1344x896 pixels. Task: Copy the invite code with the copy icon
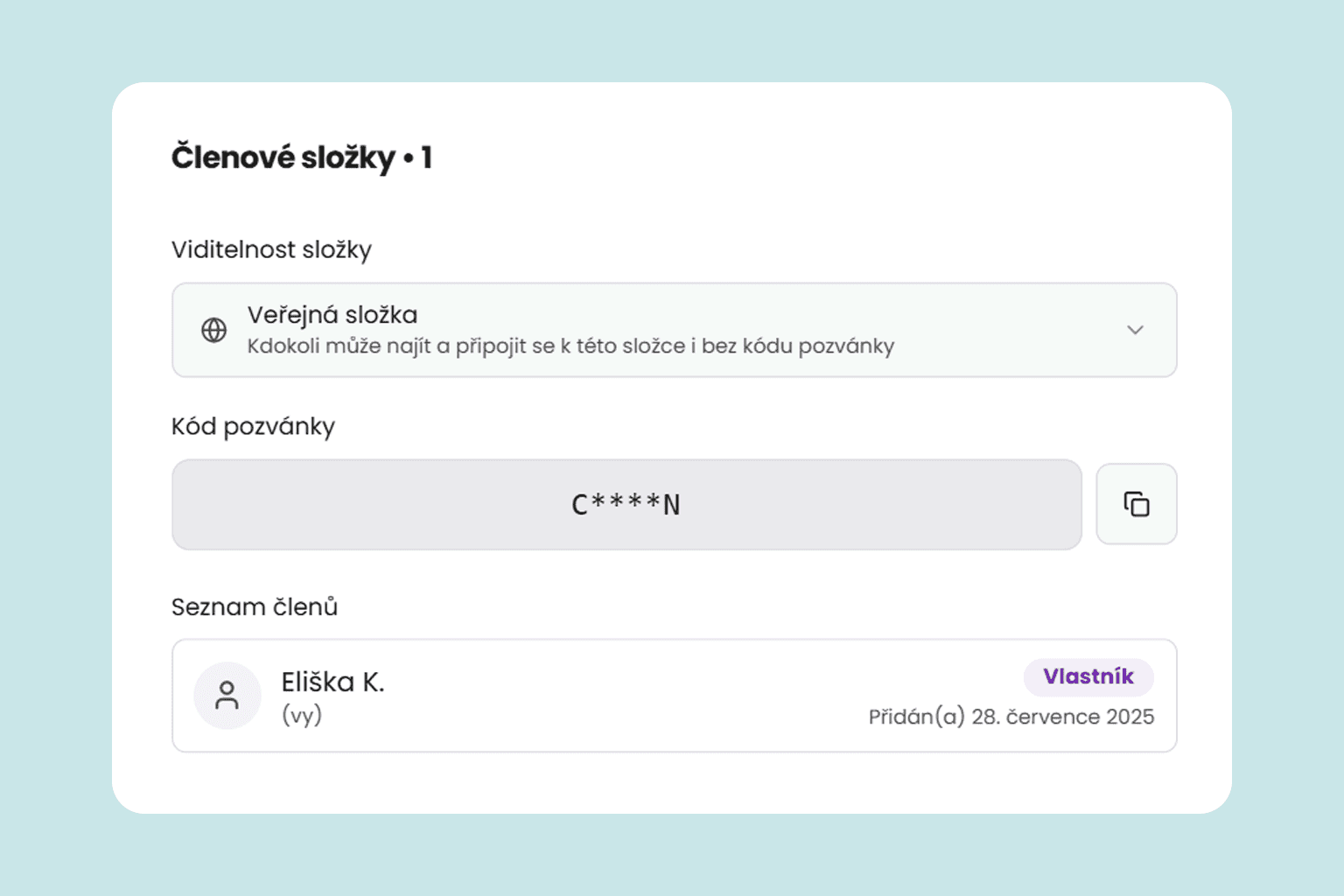tap(1136, 504)
